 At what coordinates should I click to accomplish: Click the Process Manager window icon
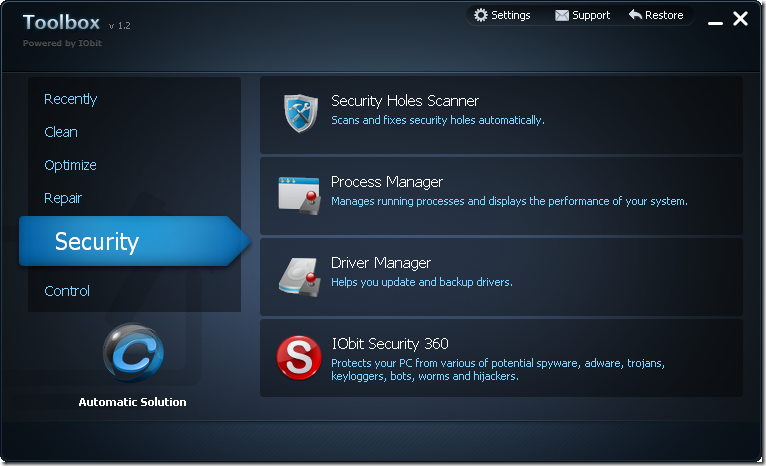(x=299, y=196)
